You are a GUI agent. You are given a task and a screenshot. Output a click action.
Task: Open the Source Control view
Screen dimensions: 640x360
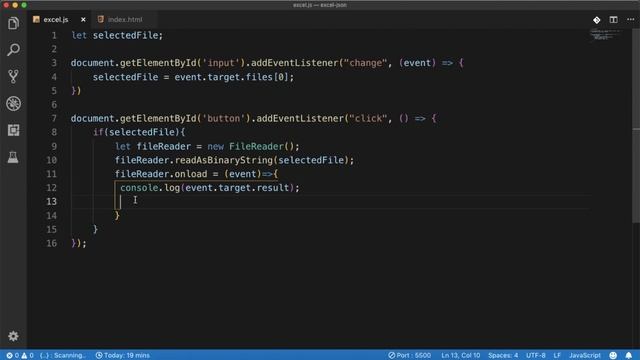tap(13, 76)
